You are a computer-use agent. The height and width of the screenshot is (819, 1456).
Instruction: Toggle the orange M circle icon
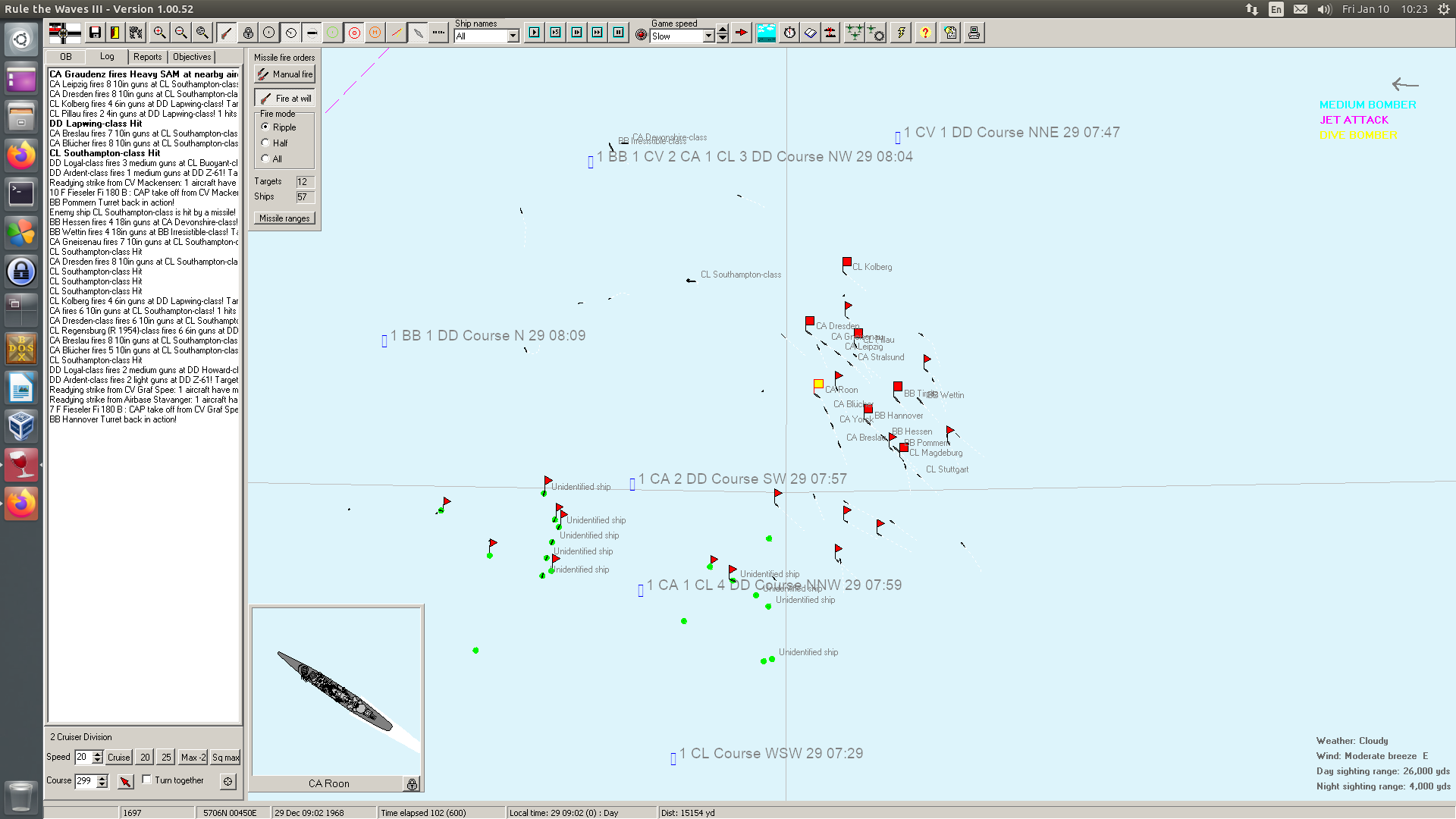pyautogui.click(x=375, y=33)
